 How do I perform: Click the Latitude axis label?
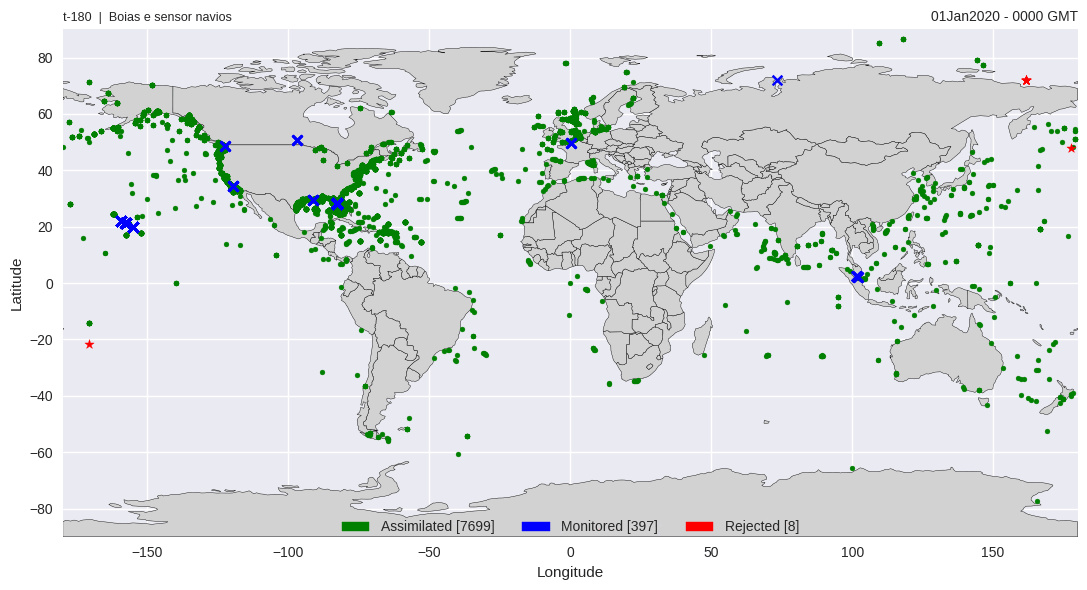point(16,284)
